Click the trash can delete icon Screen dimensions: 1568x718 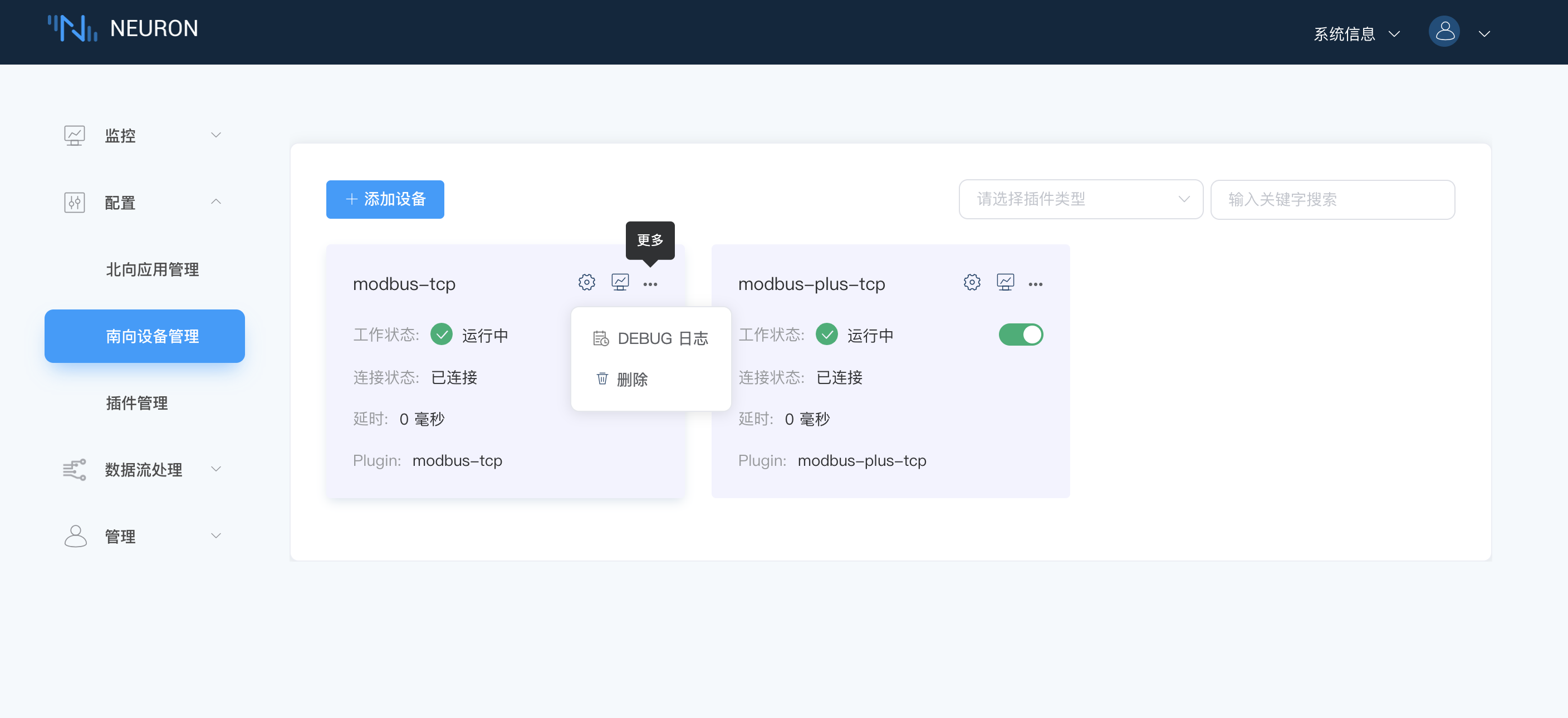(x=602, y=378)
